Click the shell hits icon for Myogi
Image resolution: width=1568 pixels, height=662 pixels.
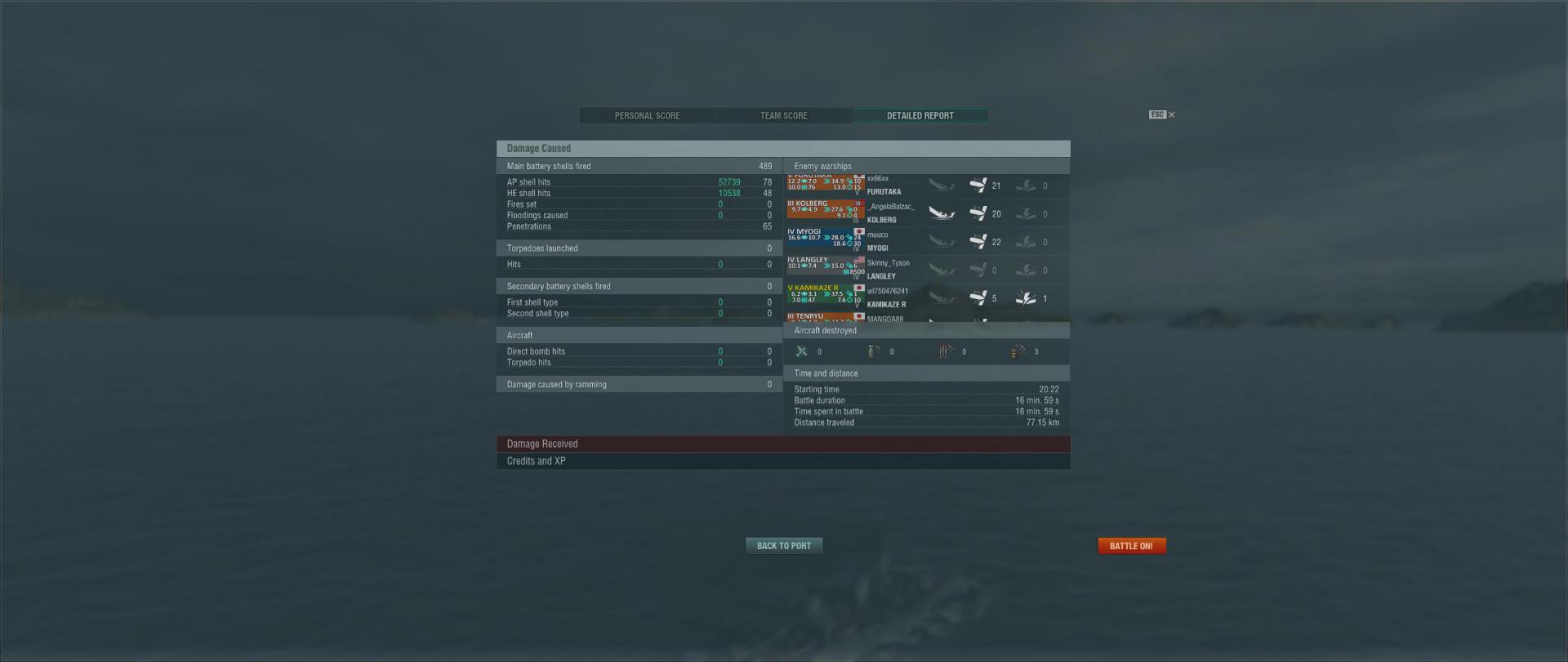point(978,242)
